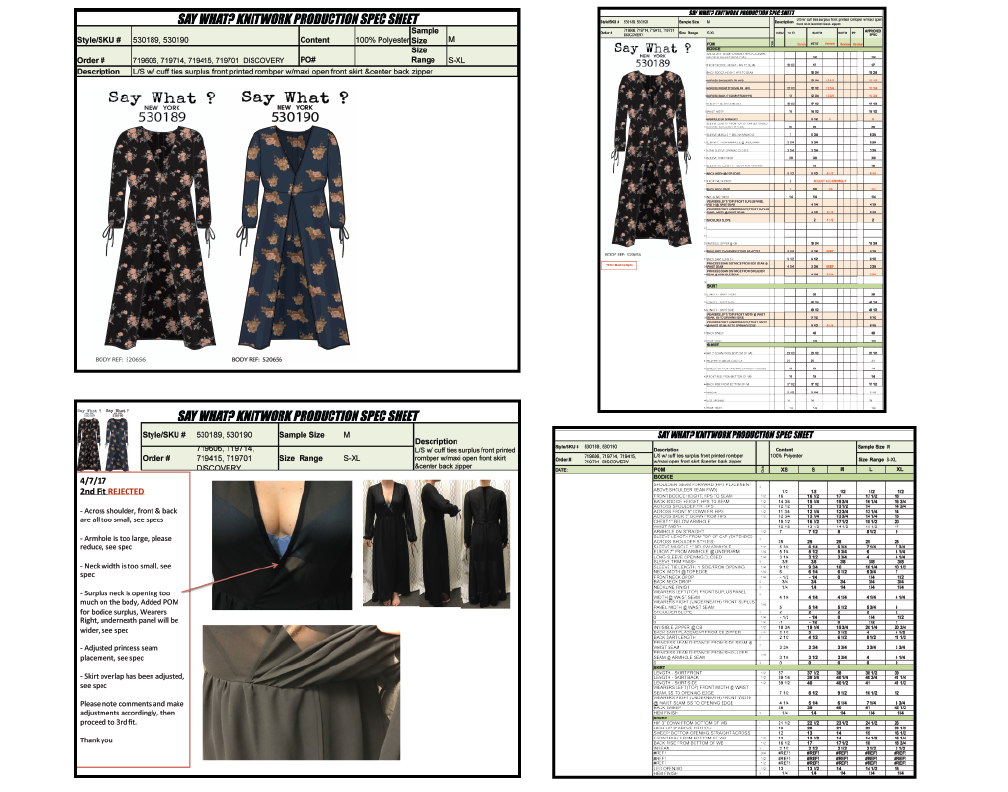Click the title of the graded size chart sheet
Viewport: 1008px width, 792px height.
[735, 435]
